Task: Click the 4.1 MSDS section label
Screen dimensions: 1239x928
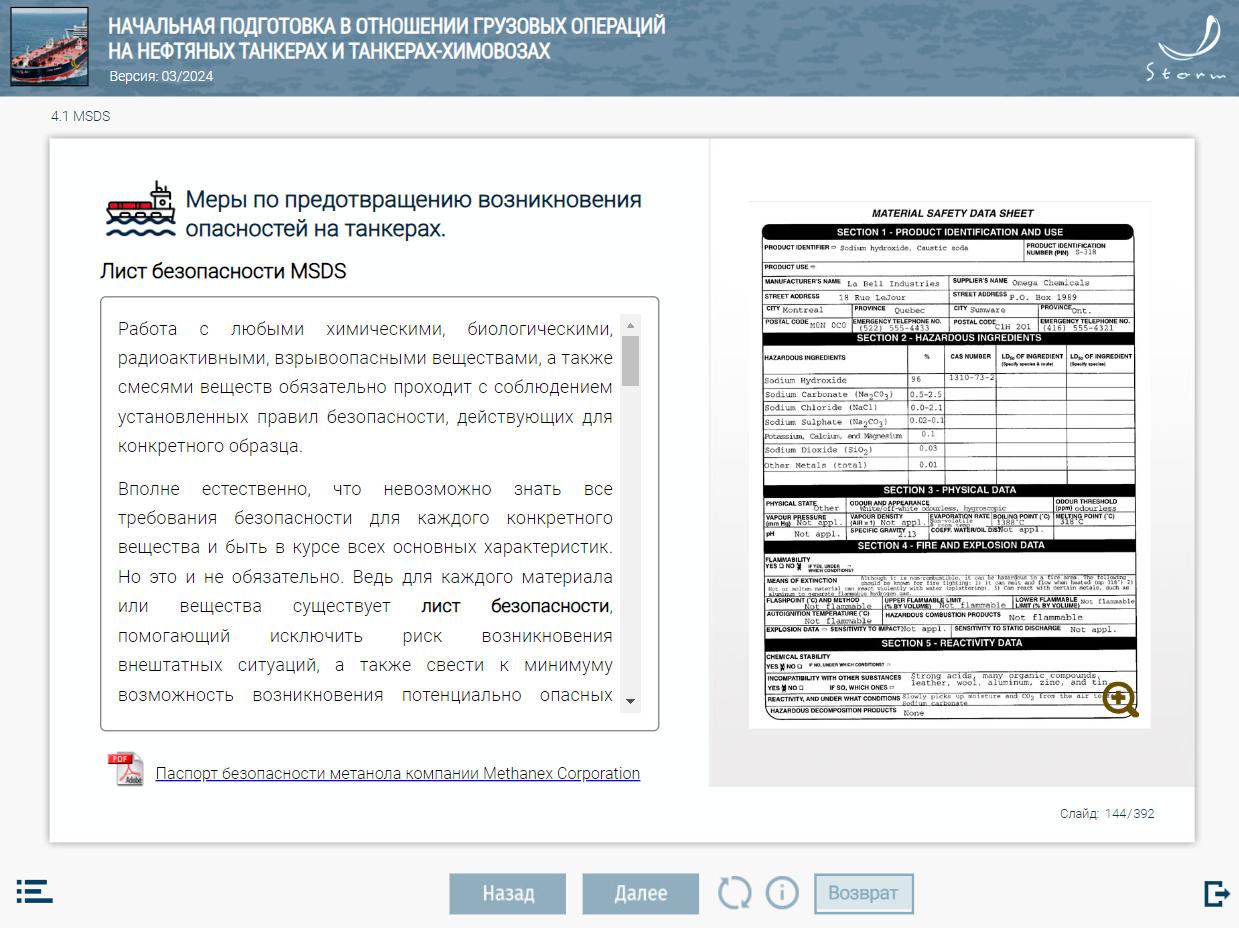Action: (80, 116)
